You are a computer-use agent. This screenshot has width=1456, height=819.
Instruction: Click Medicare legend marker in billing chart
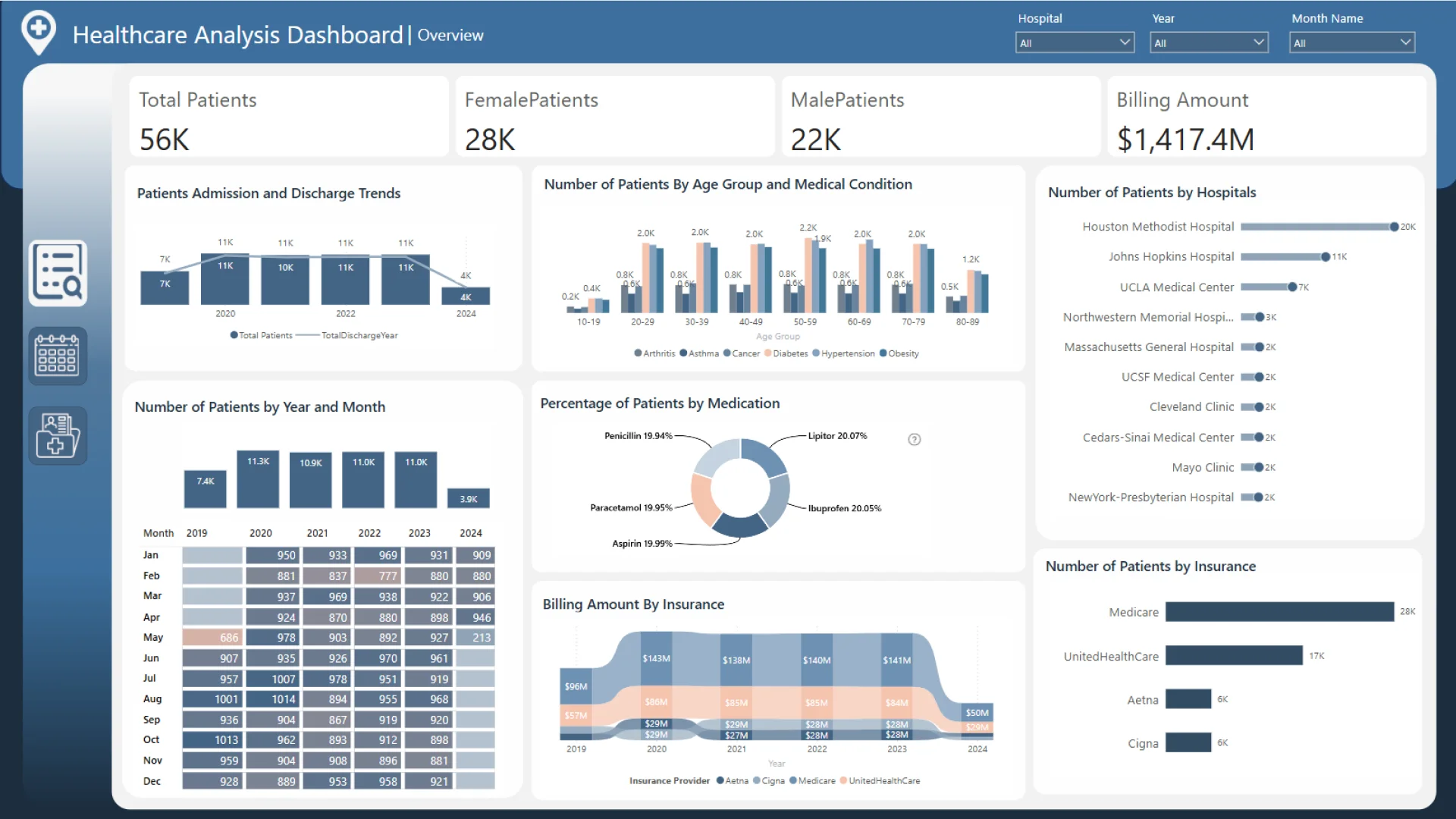point(793,781)
